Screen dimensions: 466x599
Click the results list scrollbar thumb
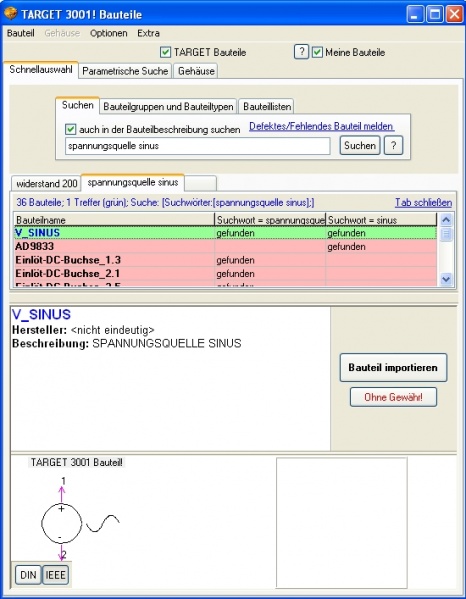click(446, 234)
